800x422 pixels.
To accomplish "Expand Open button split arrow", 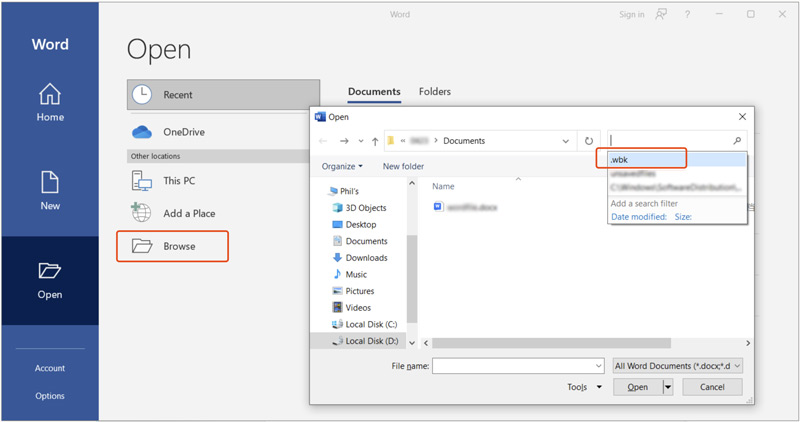I will (668, 387).
